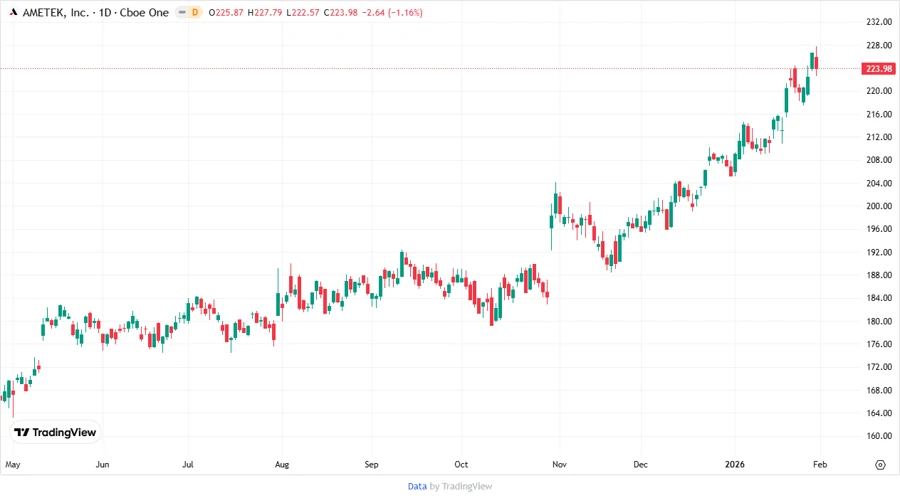Click the change value −2.64 (−1.16%)
Screen dimensions: 900x498
point(393,12)
